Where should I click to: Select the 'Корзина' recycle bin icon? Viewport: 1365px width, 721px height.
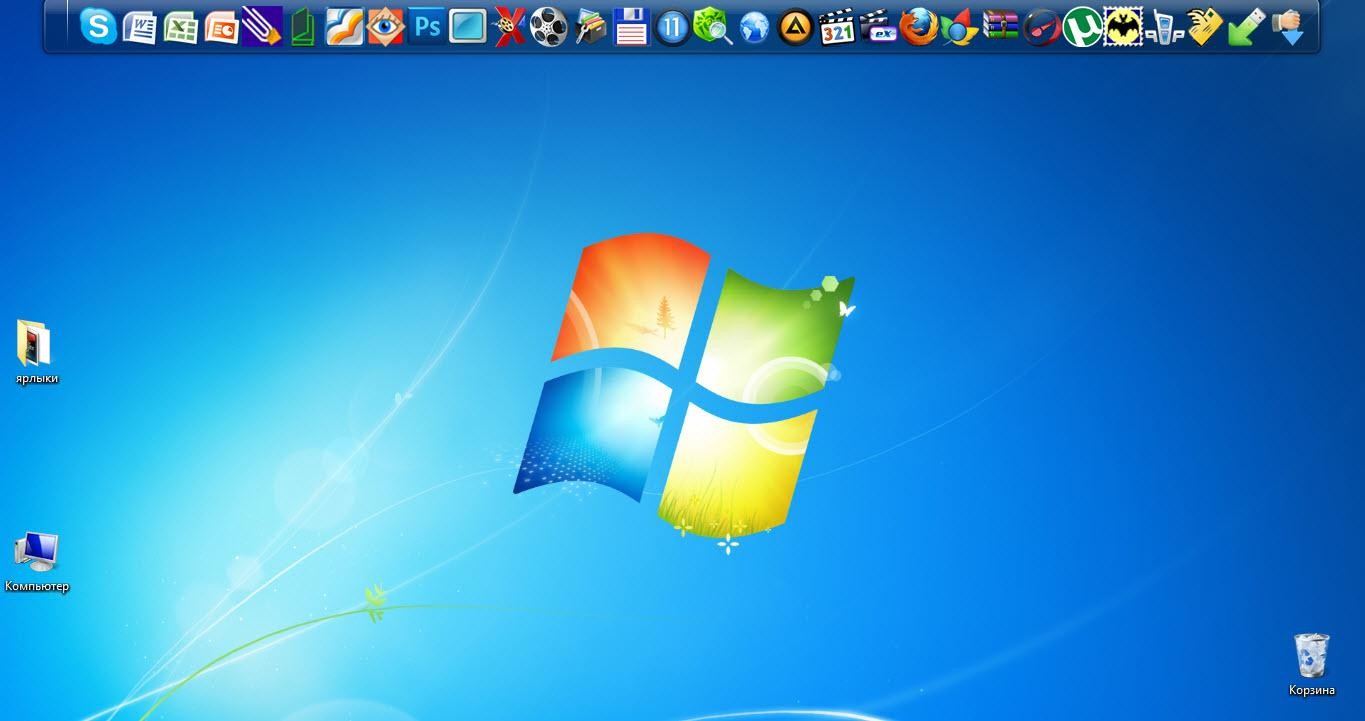[1311, 664]
